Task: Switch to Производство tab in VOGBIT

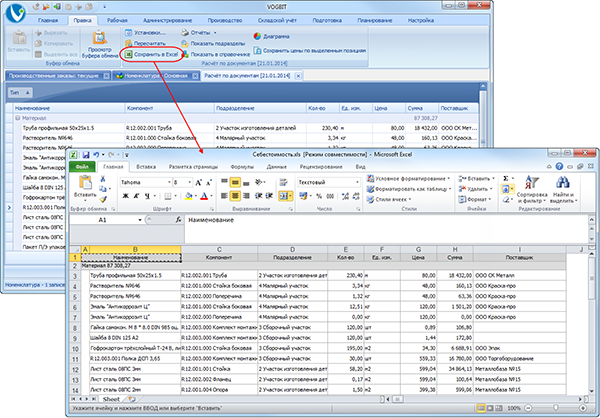Action: 225,20
